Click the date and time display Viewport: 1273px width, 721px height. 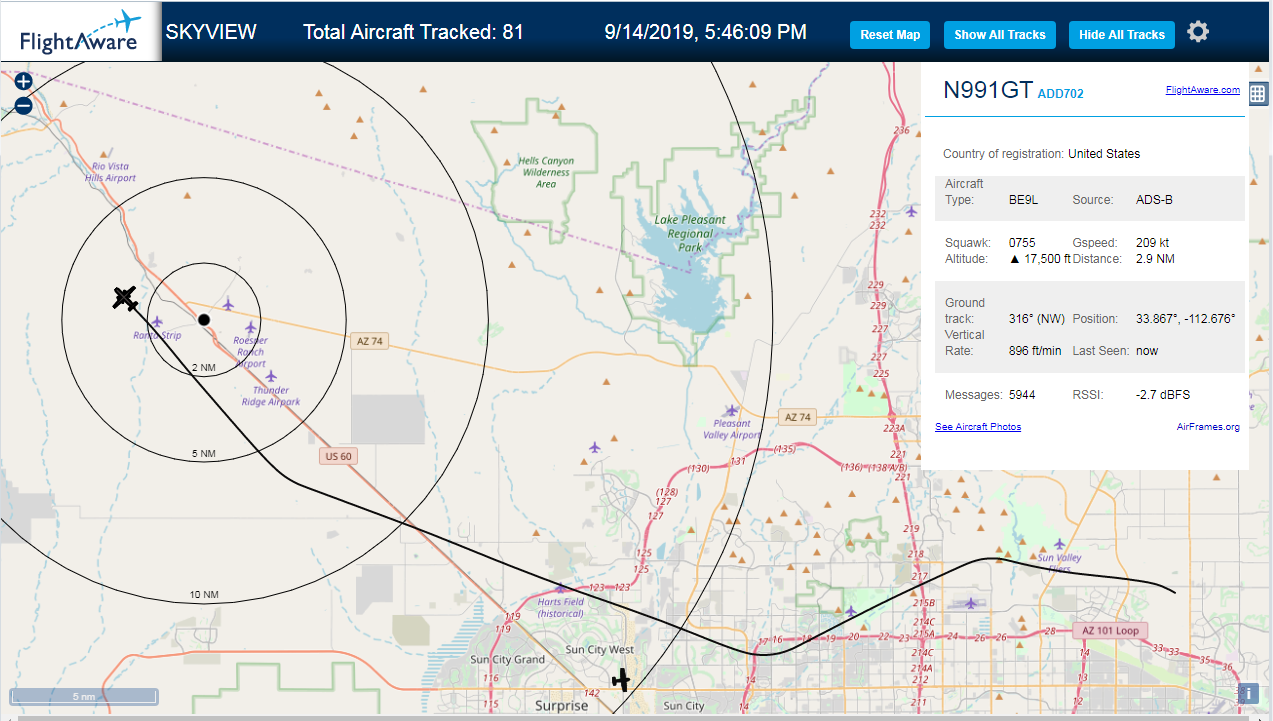pos(706,32)
